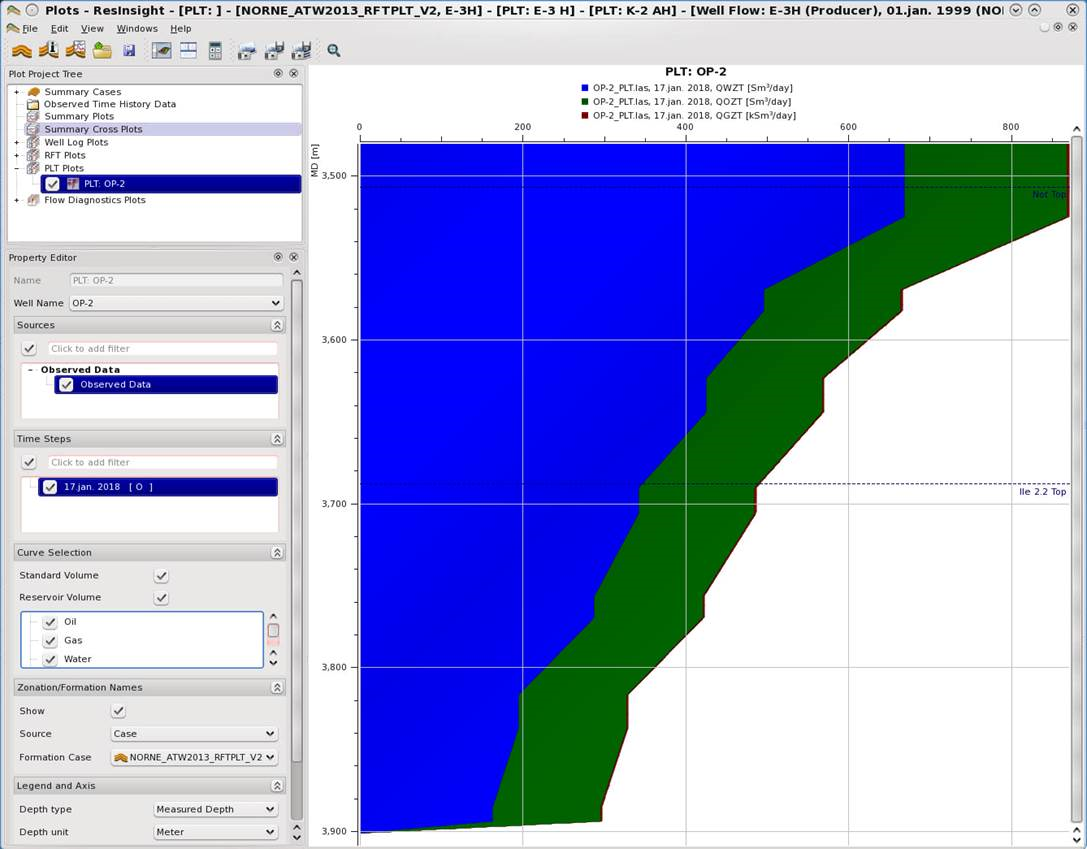Save the project with the save icon
The width and height of the screenshot is (1087, 849).
click(x=130, y=49)
